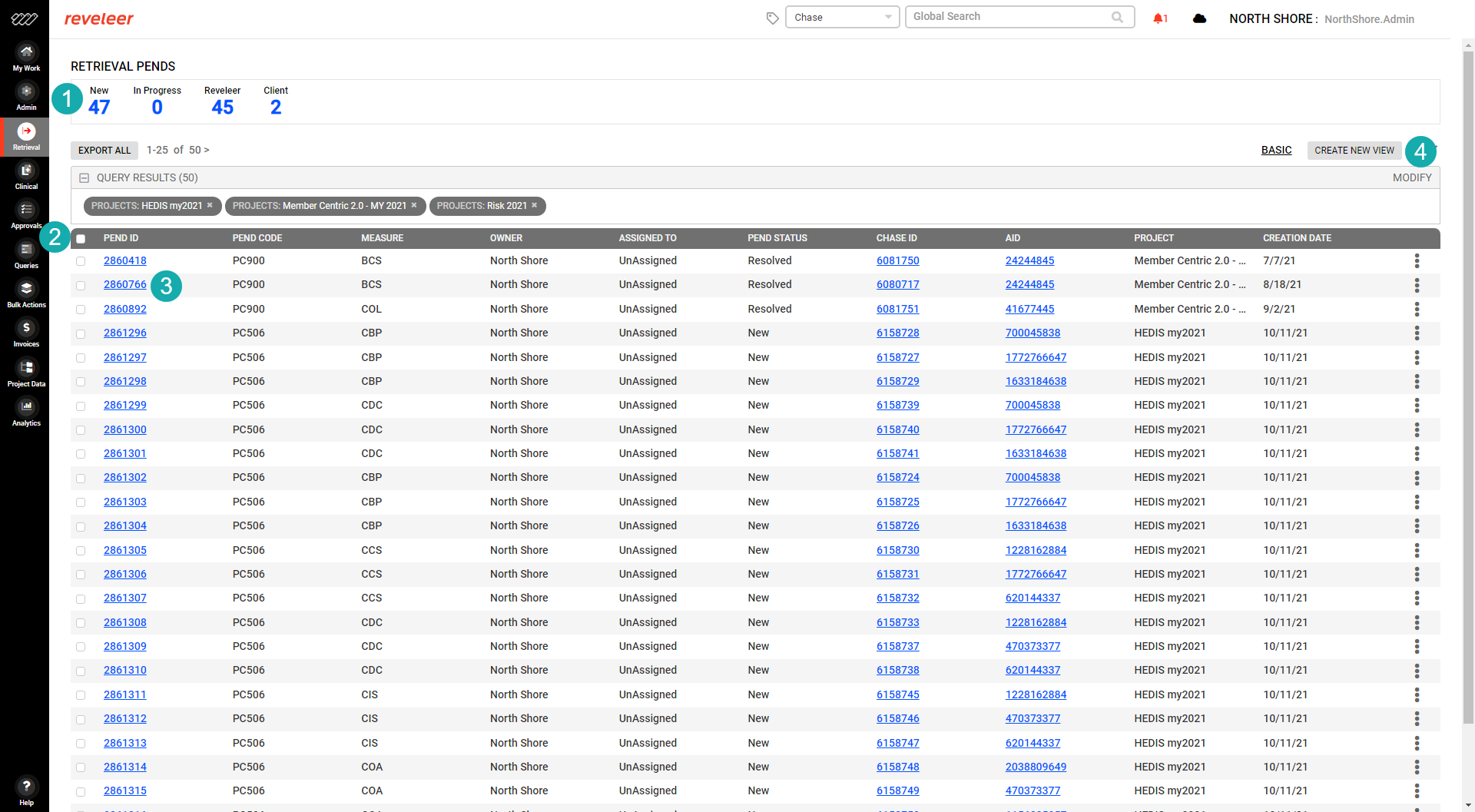This screenshot has width=1475, height=812.
Task: Open the BASIC view link
Action: (x=1276, y=151)
